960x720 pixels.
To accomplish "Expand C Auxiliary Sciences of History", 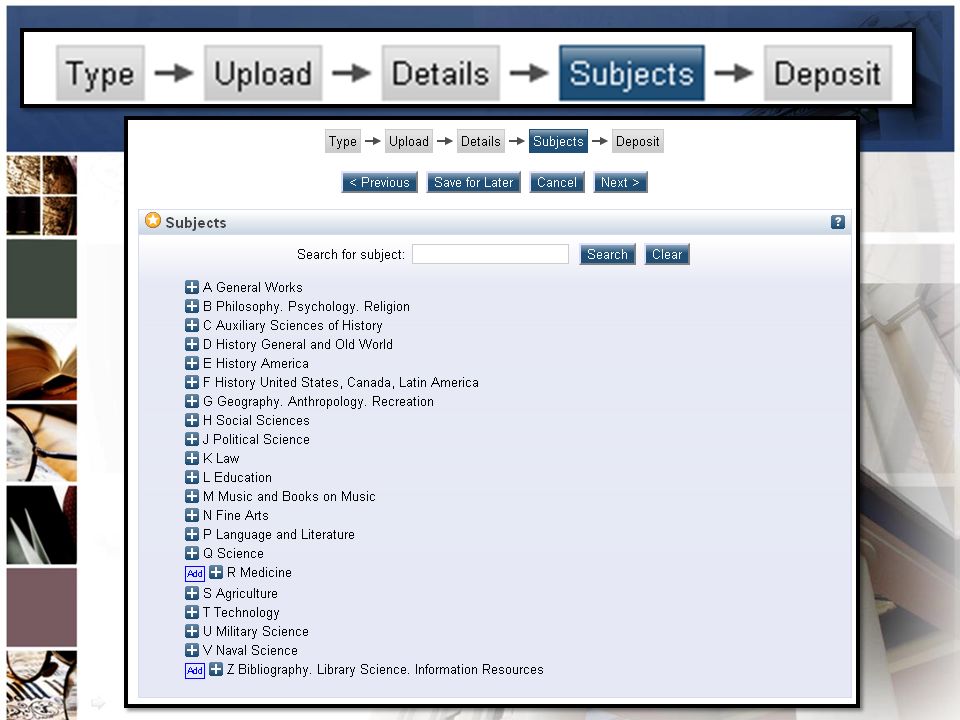I will coord(192,325).
